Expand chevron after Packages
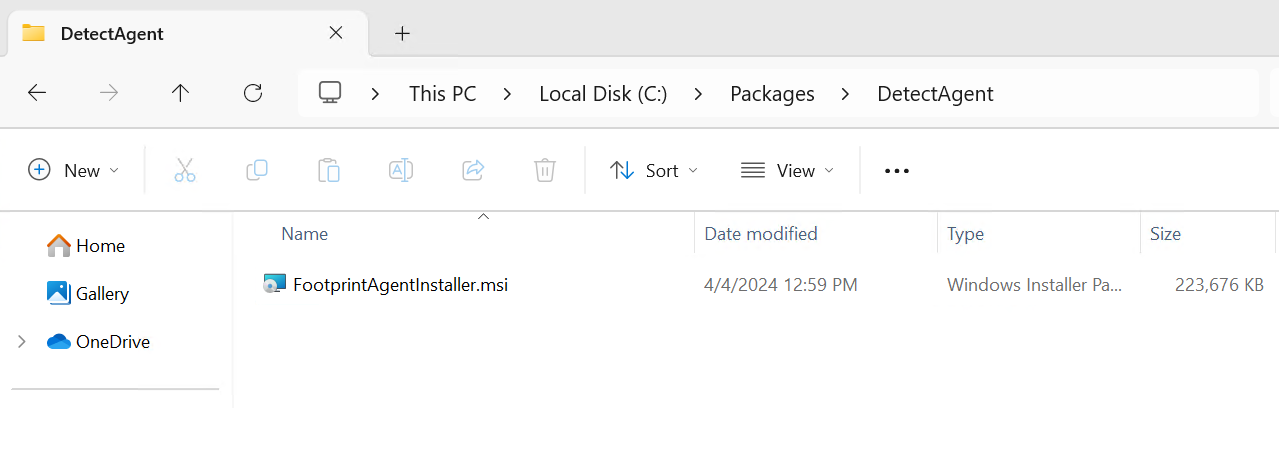 point(846,94)
